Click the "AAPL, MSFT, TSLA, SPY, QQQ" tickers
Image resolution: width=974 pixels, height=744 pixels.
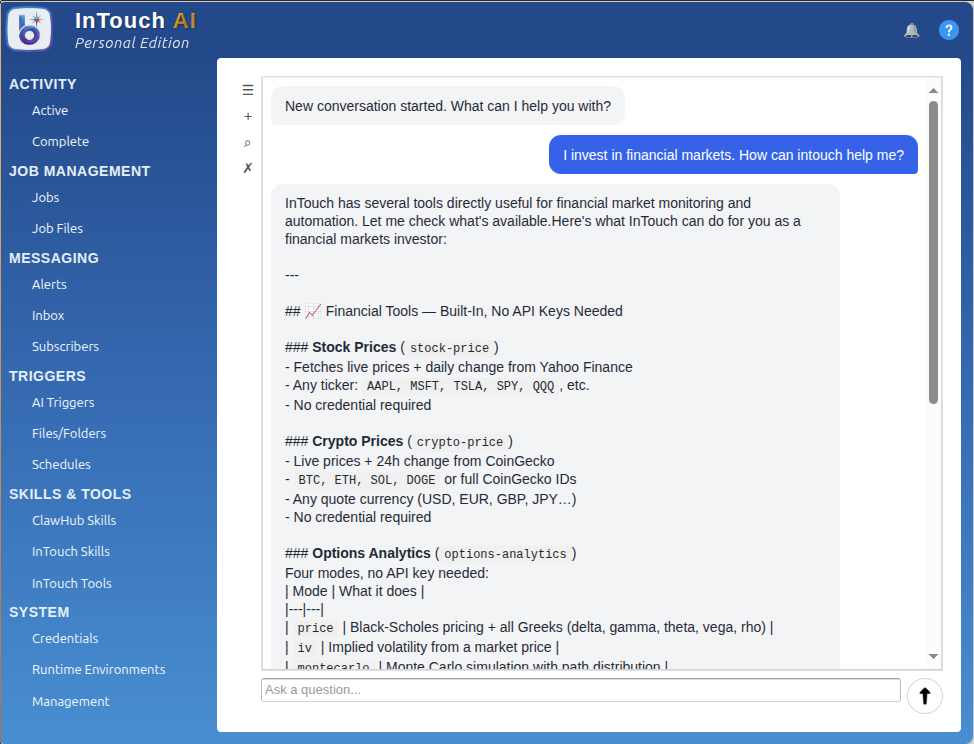click(460, 386)
